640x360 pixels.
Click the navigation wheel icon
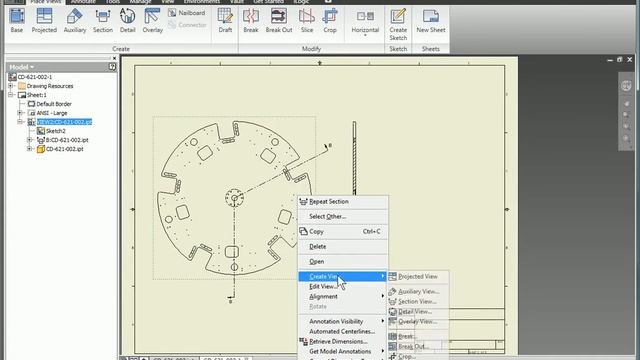tap(626, 86)
